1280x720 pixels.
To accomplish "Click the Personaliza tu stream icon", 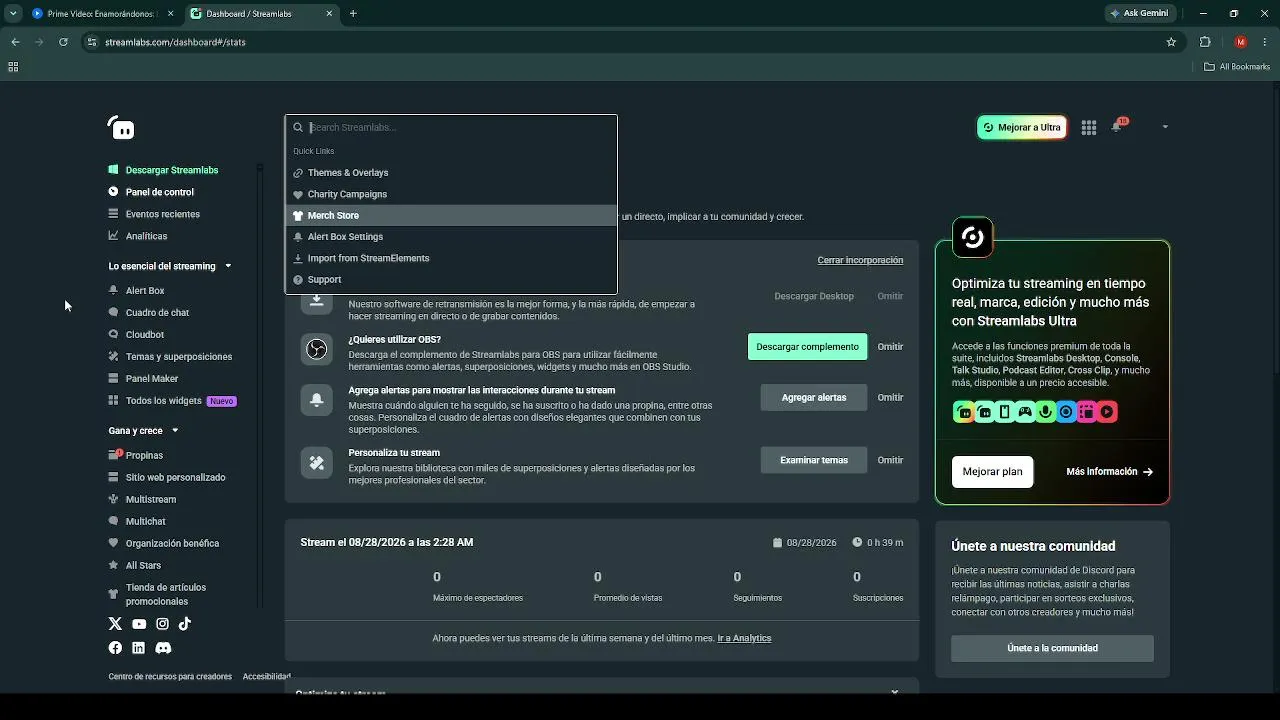I will (x=317, y=462).
